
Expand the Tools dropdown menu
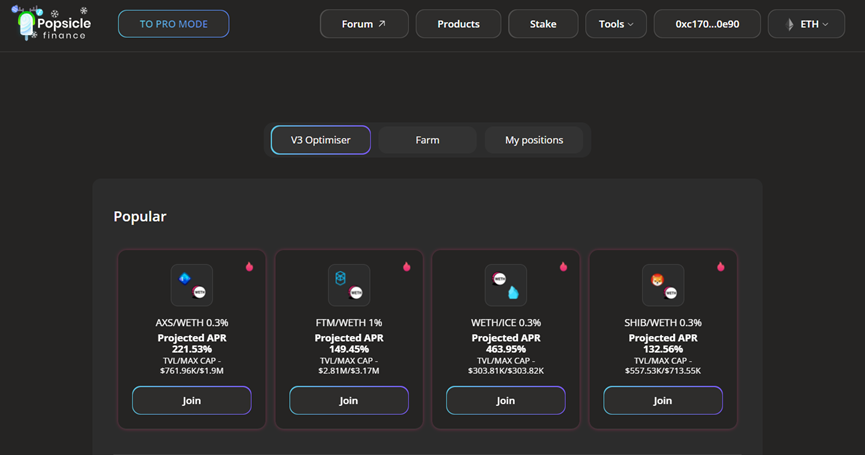pyautogui.click(x=616, y=24)
